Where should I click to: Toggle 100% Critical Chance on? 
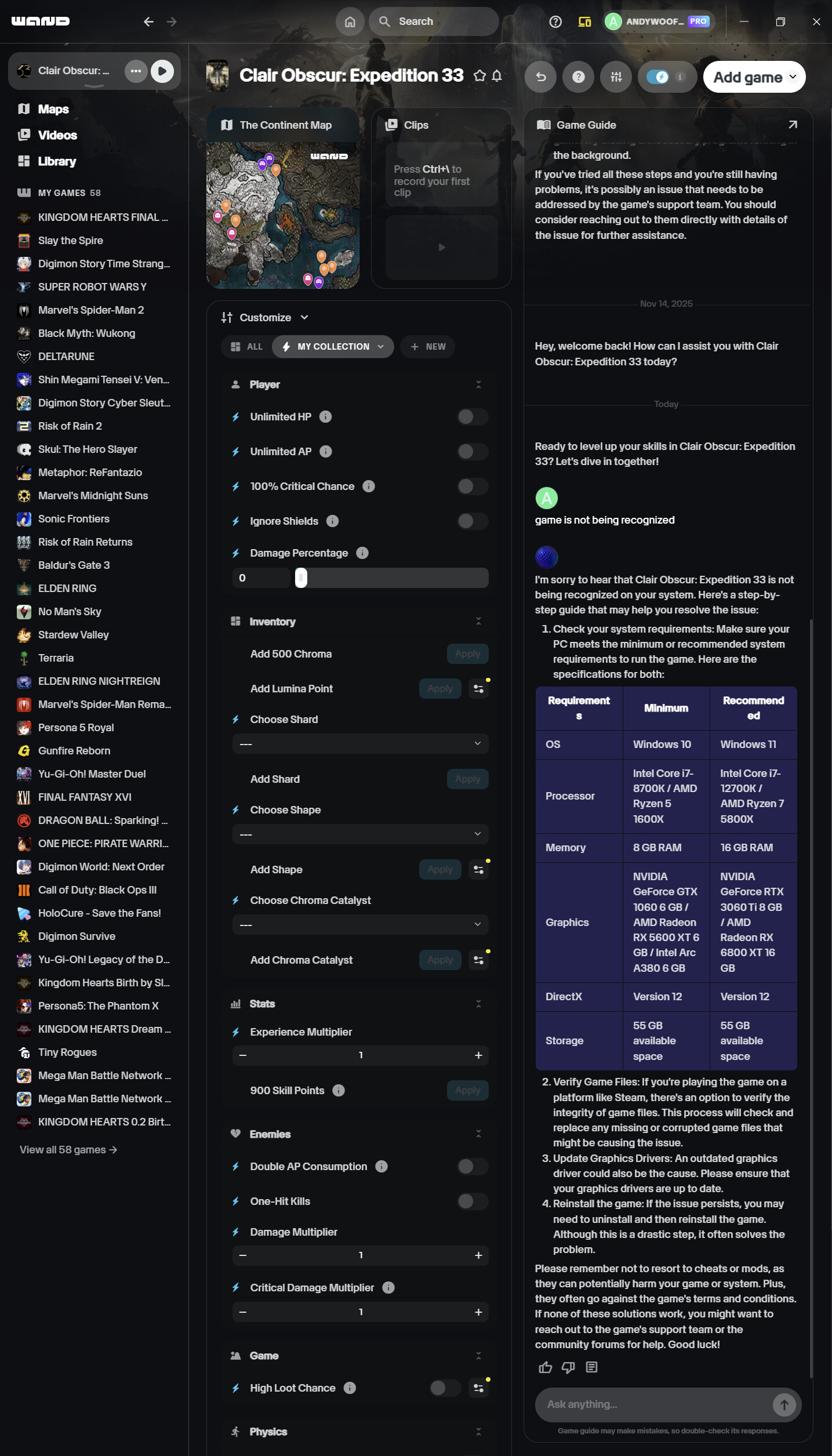[473, 486]
